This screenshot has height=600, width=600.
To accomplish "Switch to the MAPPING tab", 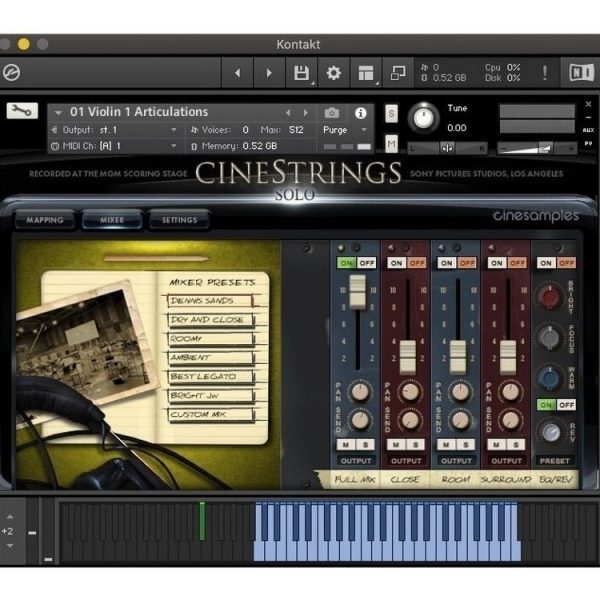I will pyautogui.click(x=45, y=220).
